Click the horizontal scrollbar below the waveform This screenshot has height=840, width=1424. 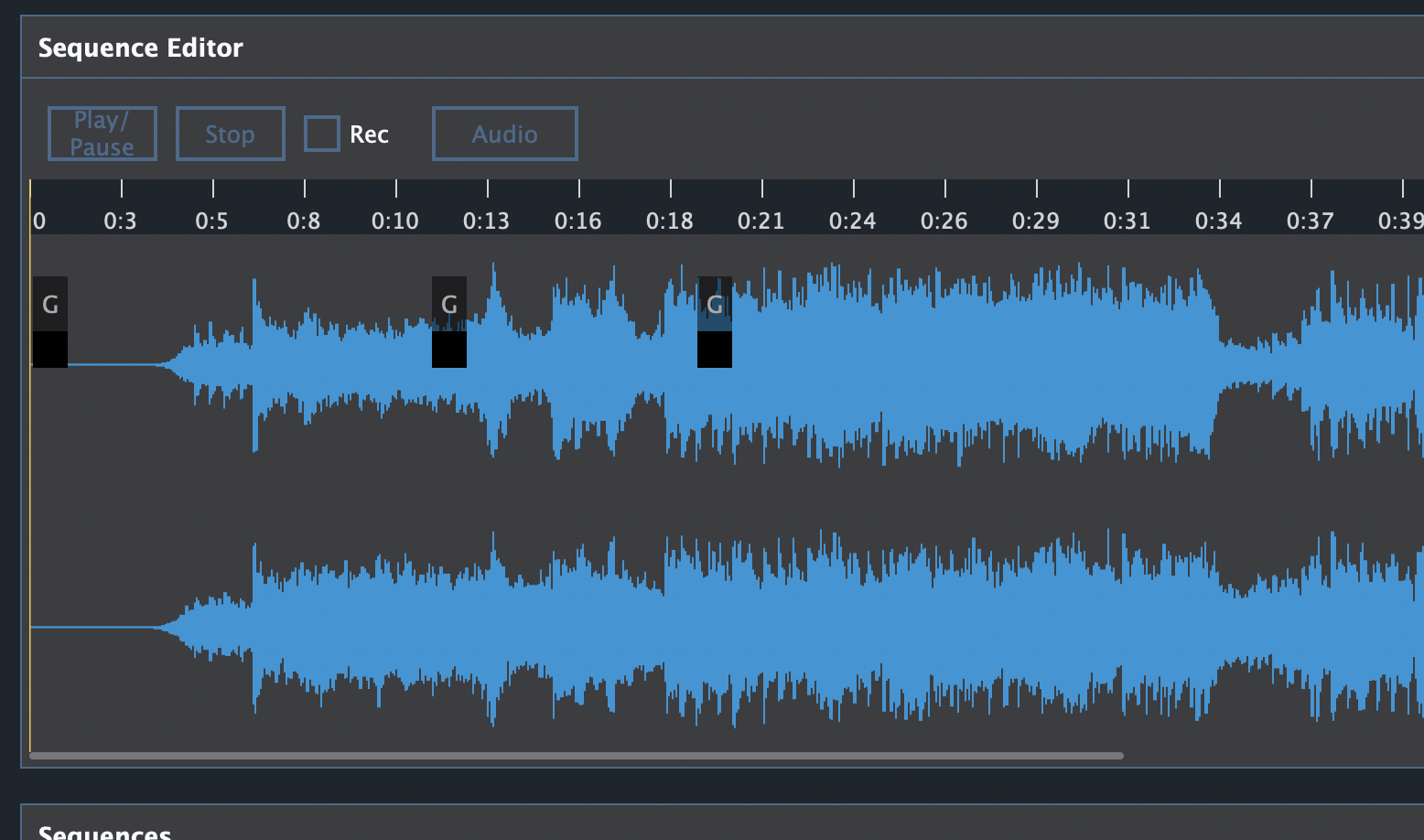(577, 756)
